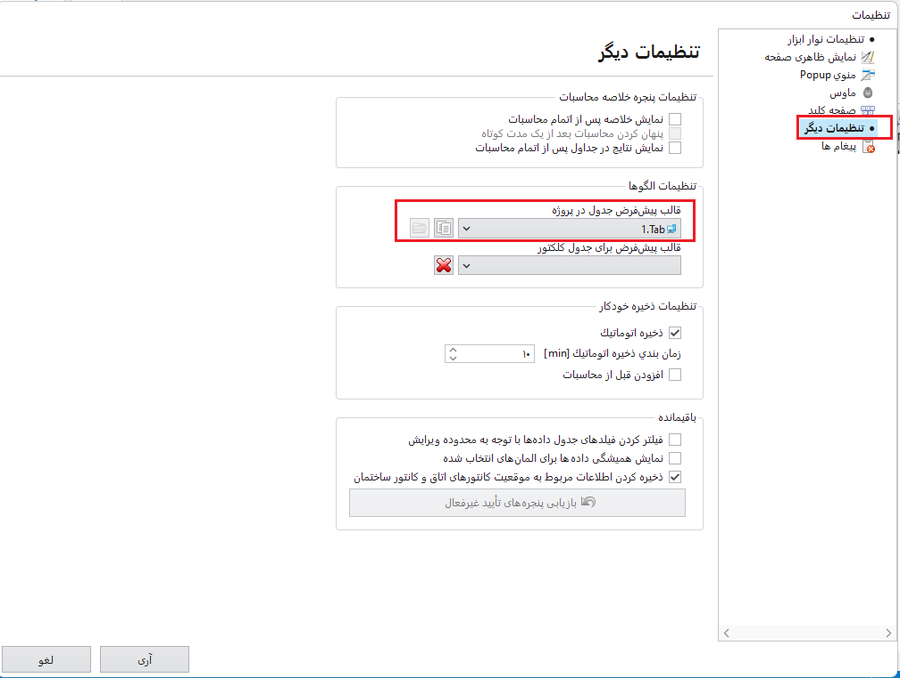Click the mouse (ماوس) settings icon
The image size is (900, 678).
click(867, 93)
